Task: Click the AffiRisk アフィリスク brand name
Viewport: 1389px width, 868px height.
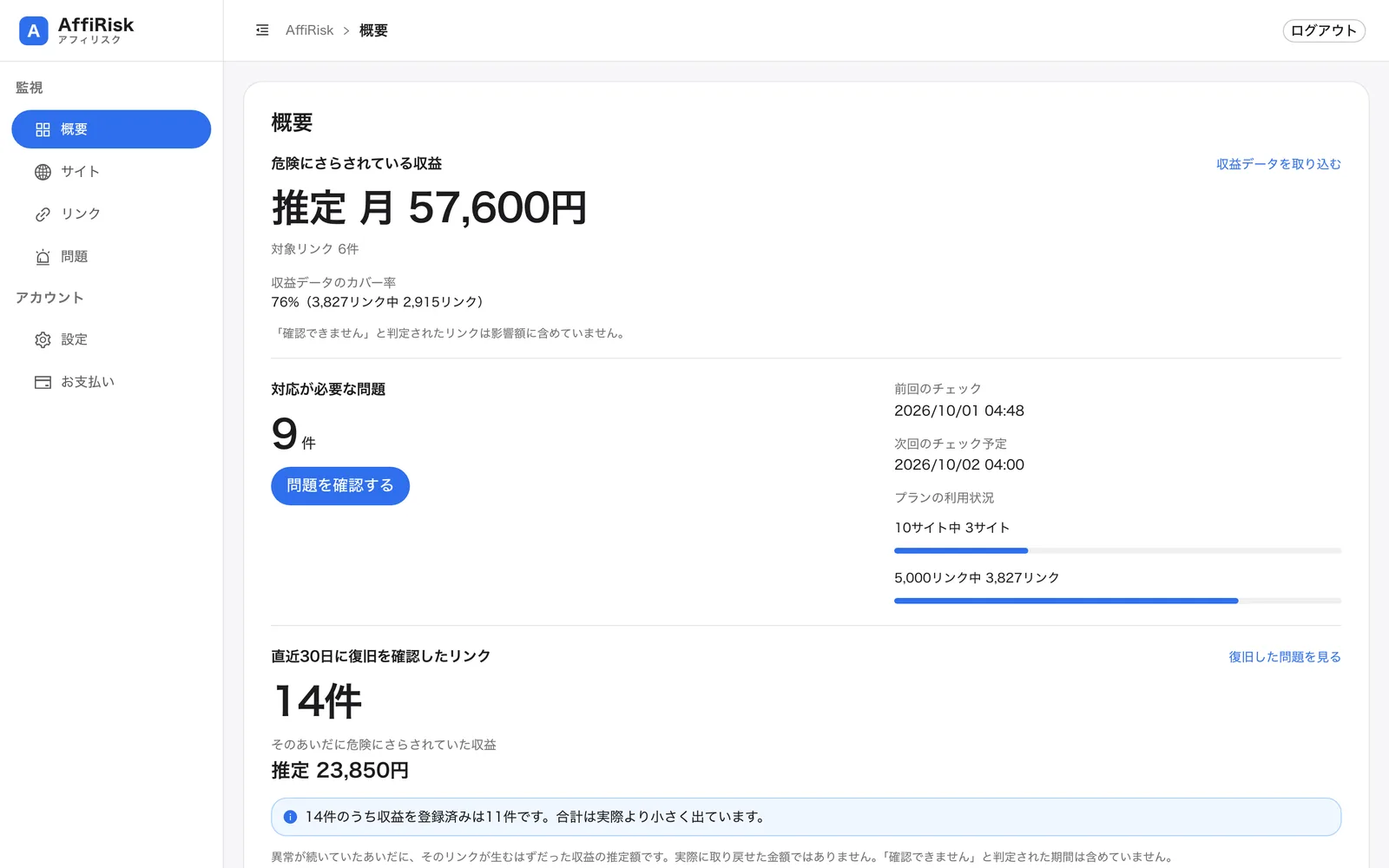Action: (95, 30)
